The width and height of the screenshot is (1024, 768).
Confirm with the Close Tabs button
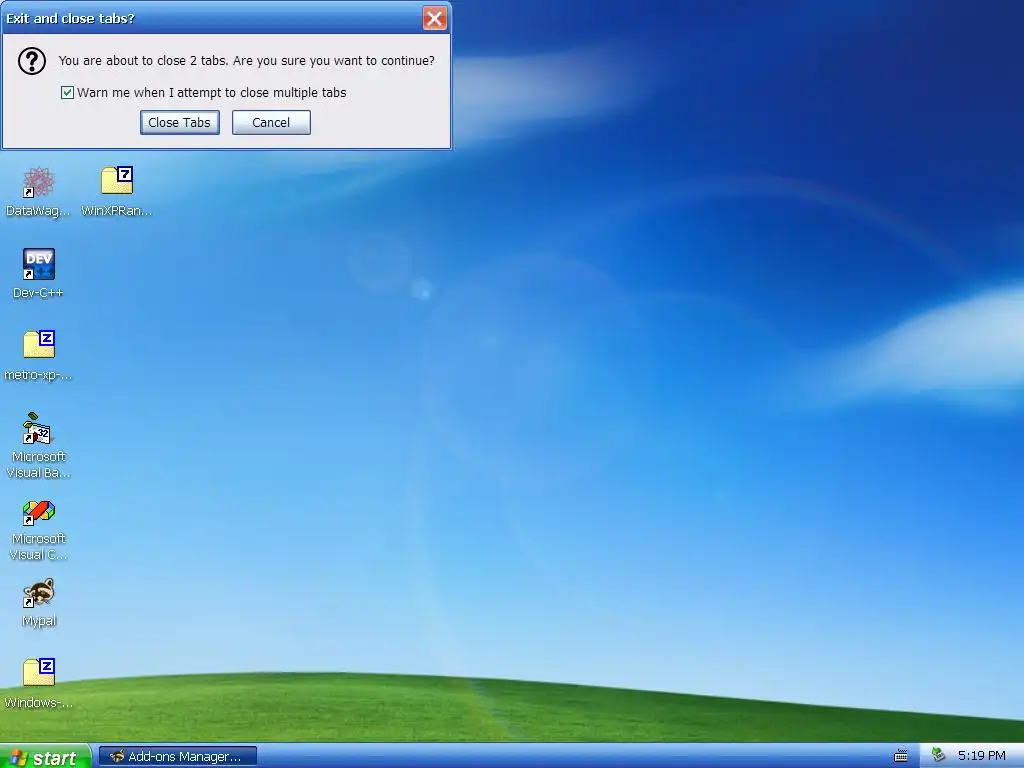point(180,123)
